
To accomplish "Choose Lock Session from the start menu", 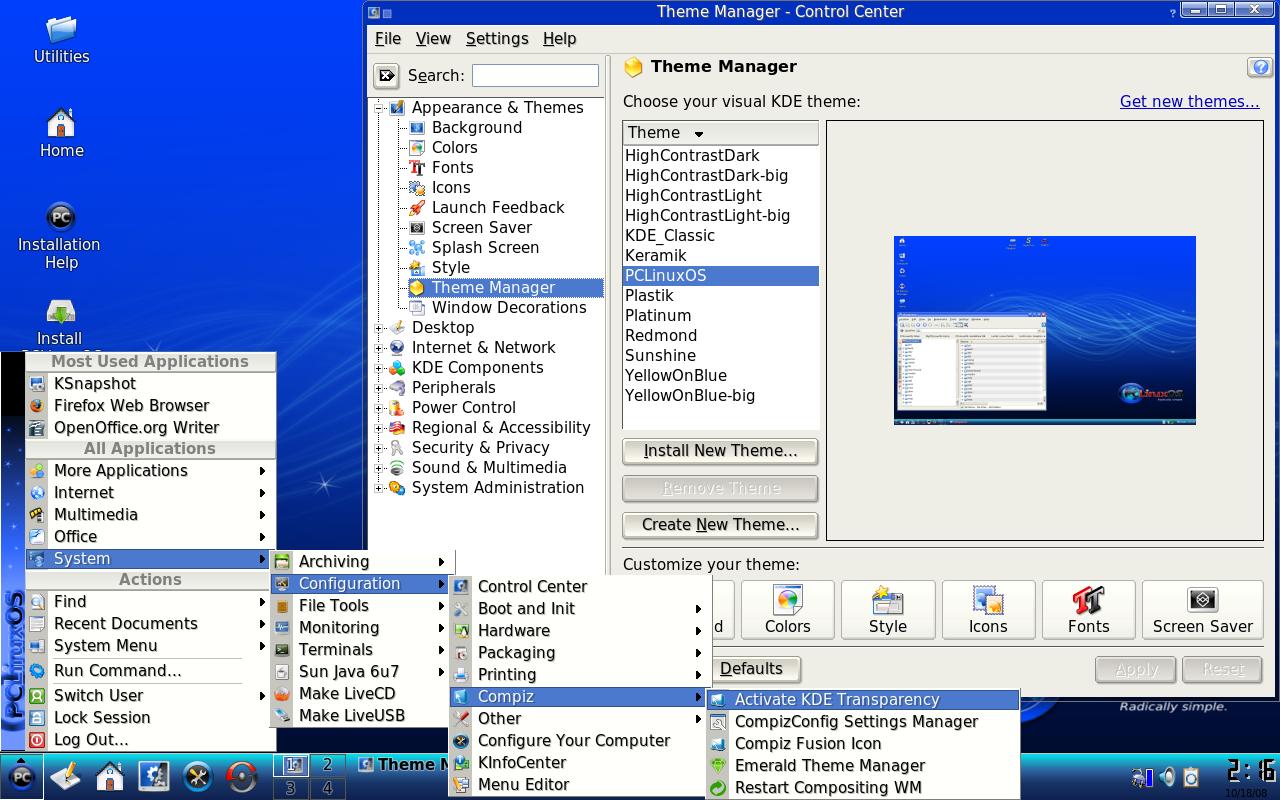I will click(x=150, y=718).
